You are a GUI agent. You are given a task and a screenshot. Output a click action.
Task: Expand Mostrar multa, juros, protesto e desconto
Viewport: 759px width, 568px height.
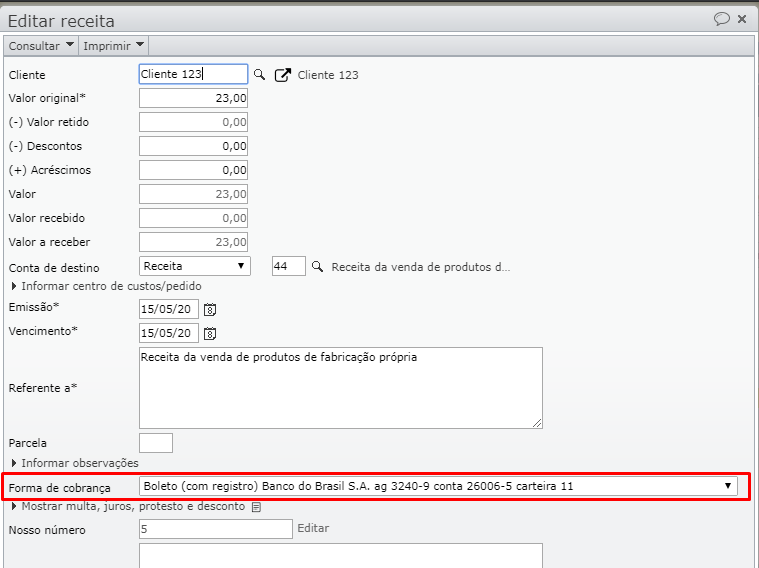pos(129,507)
